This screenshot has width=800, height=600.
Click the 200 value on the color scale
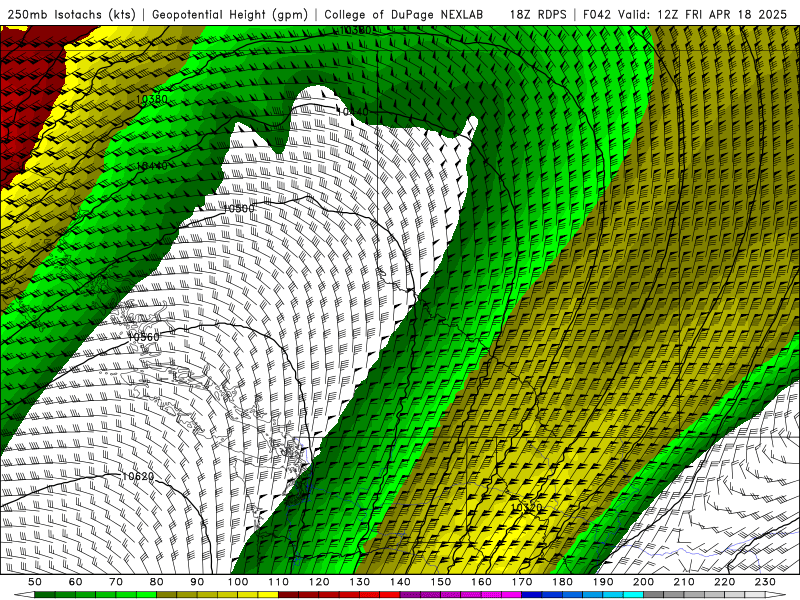(643, 582)
